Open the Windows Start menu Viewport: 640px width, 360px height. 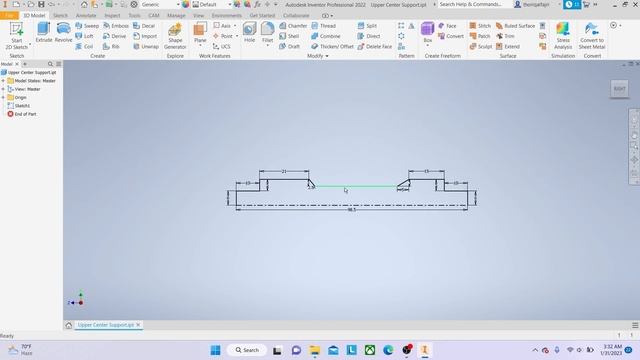215,350
